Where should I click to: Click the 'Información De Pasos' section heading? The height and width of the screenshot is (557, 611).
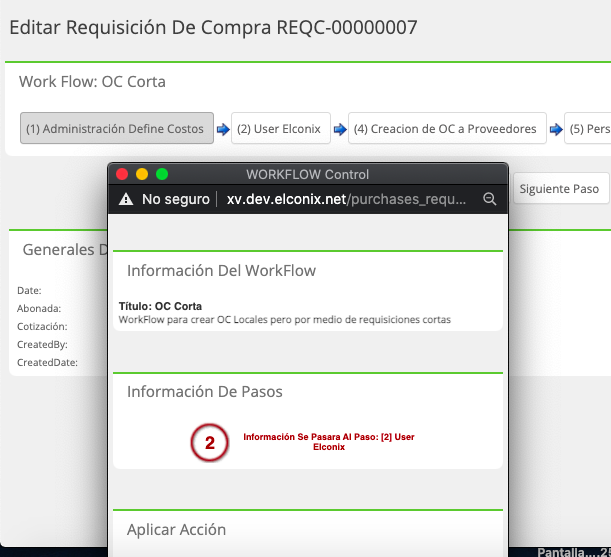[x=205, y=392]
